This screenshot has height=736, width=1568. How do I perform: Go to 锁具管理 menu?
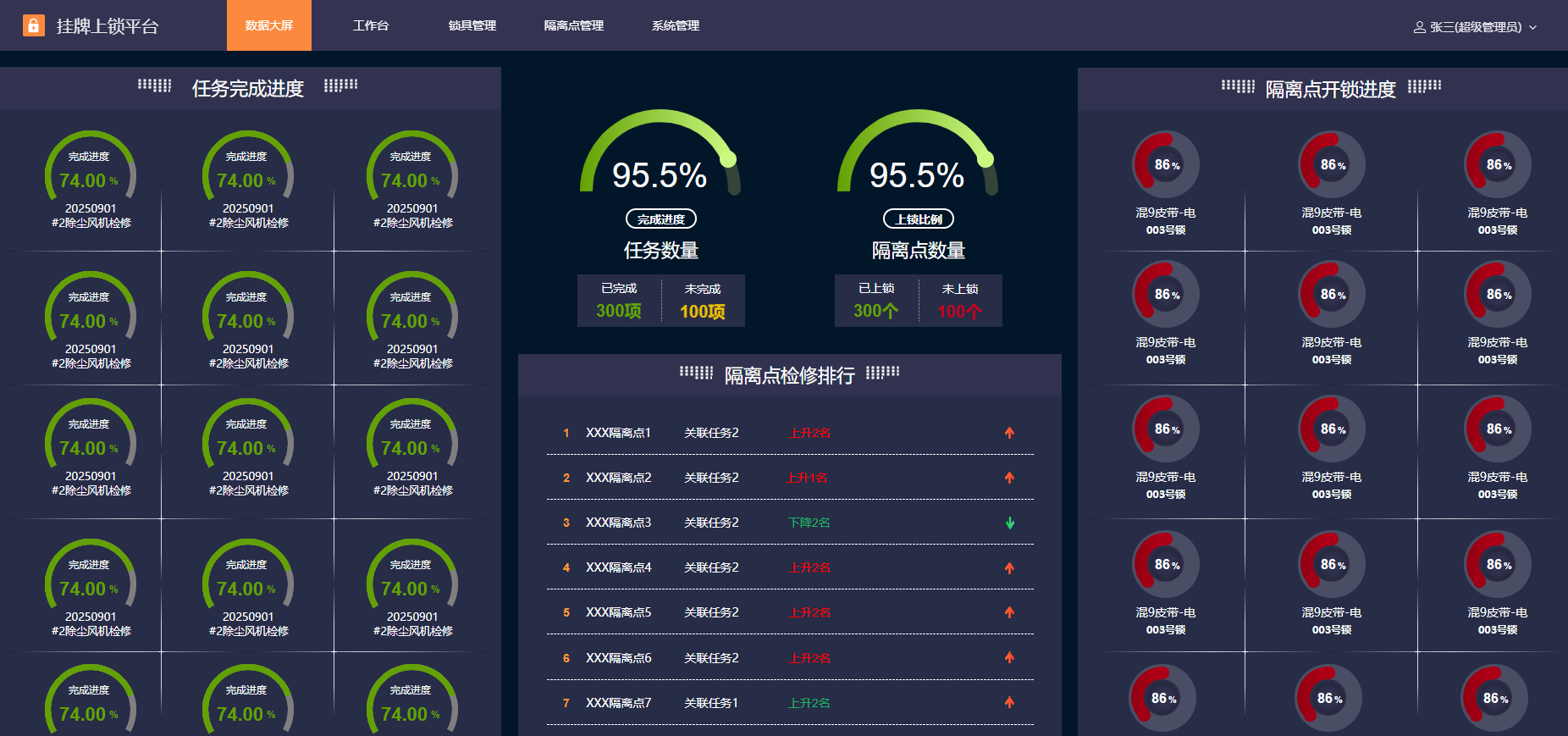pos(472,25)
